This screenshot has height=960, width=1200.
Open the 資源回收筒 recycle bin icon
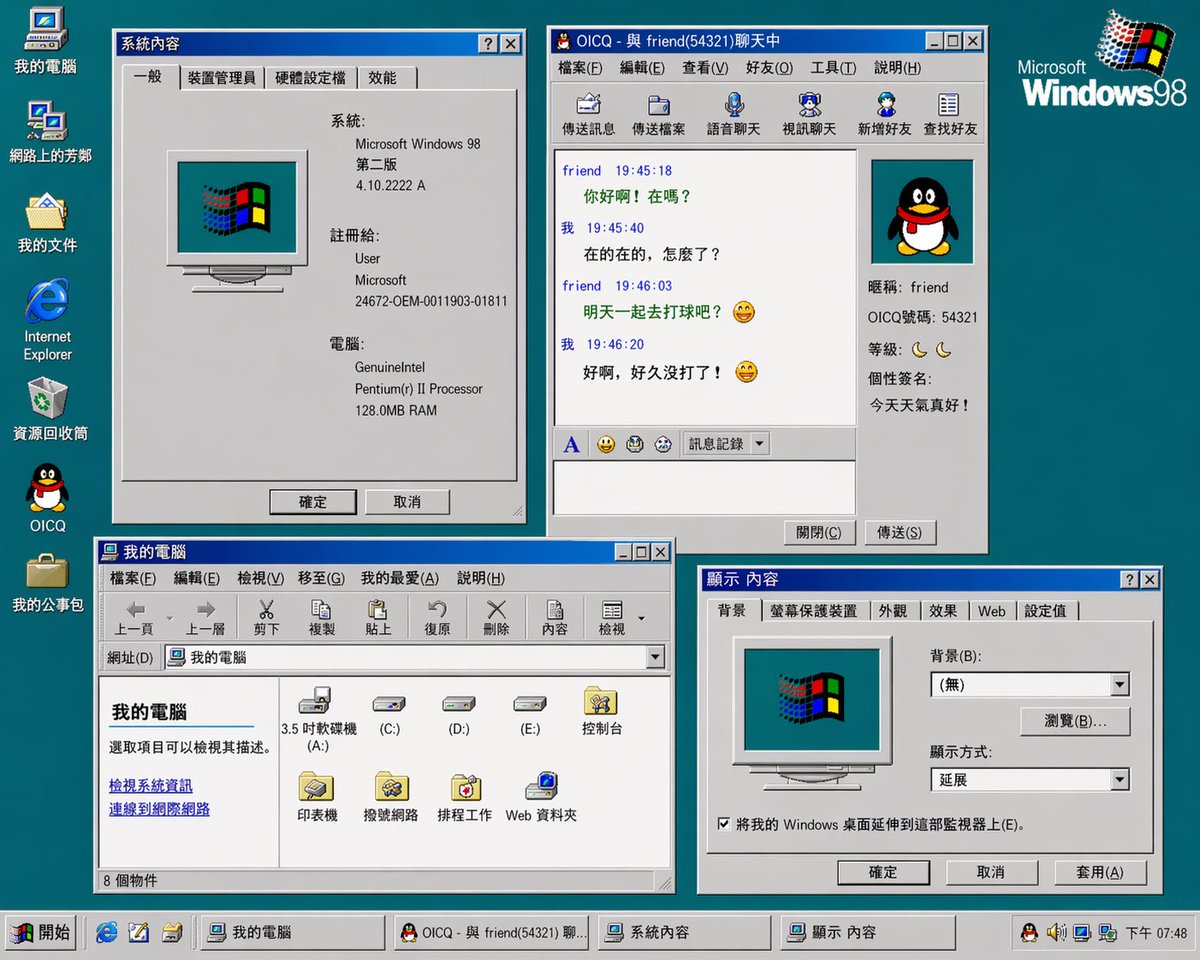(49, 409)
